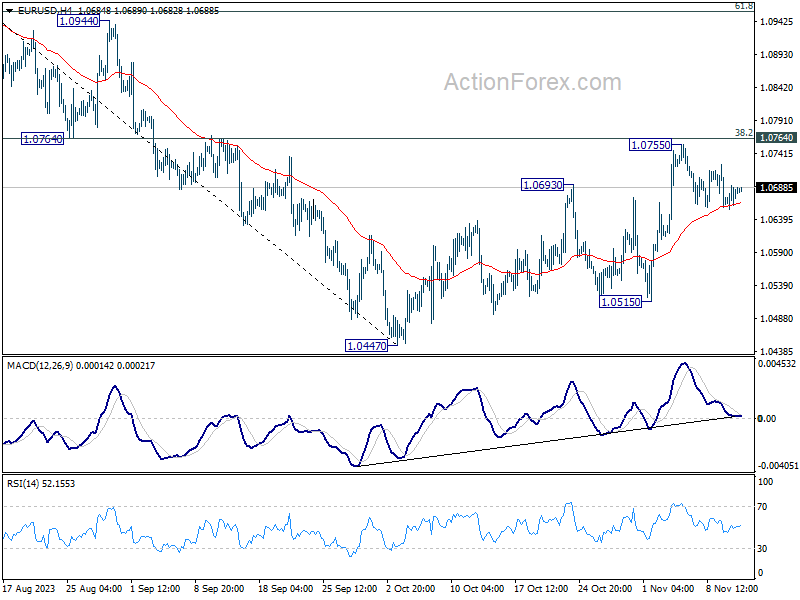Click the 17 Aug 2023 date label

click(x=29, y=589)
